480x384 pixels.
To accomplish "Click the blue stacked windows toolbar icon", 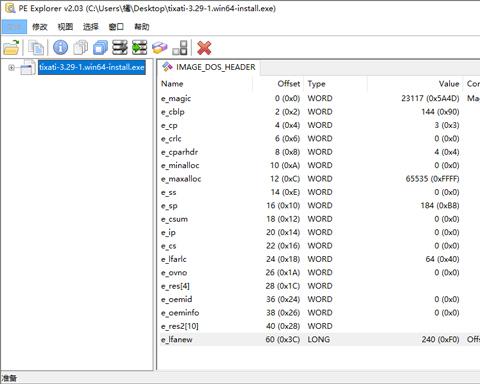I will click(100, 48).
